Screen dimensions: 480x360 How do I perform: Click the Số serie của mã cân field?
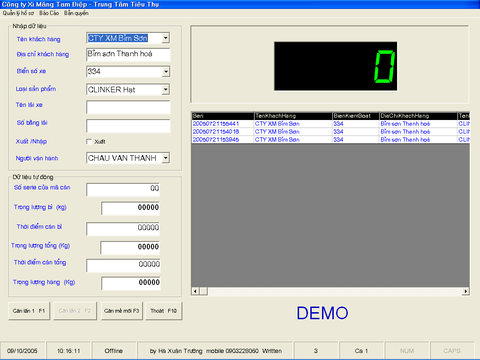[x=123, y=189]
